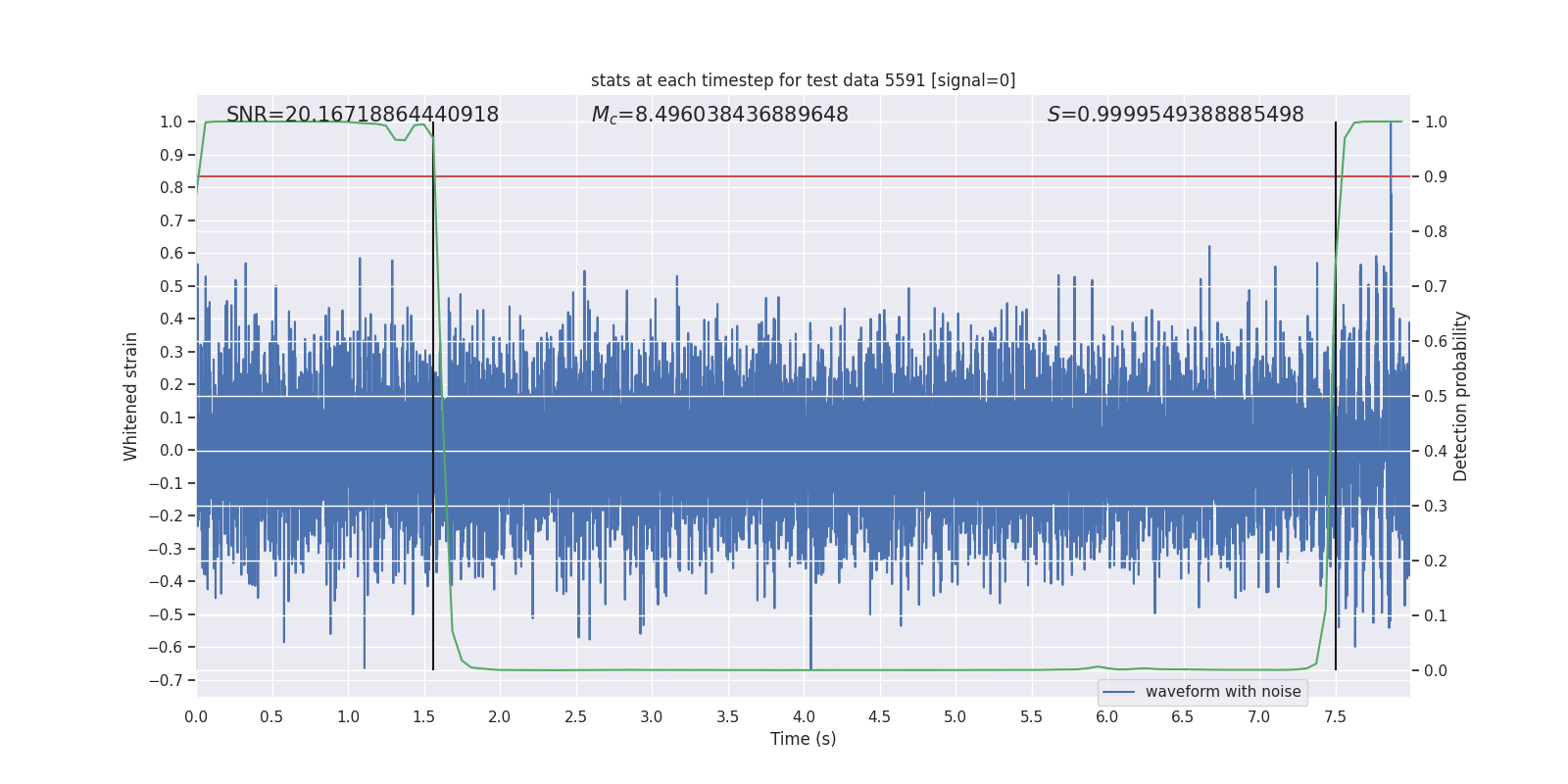Click the 5.5 tick on the time axis
This screenshot has height=784, width=1568.
point(1031,717)
